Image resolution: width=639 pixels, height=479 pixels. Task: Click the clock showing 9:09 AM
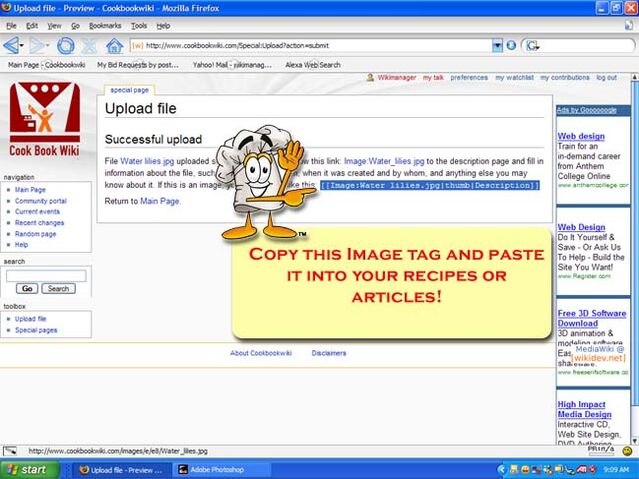(x=616, y=470)
